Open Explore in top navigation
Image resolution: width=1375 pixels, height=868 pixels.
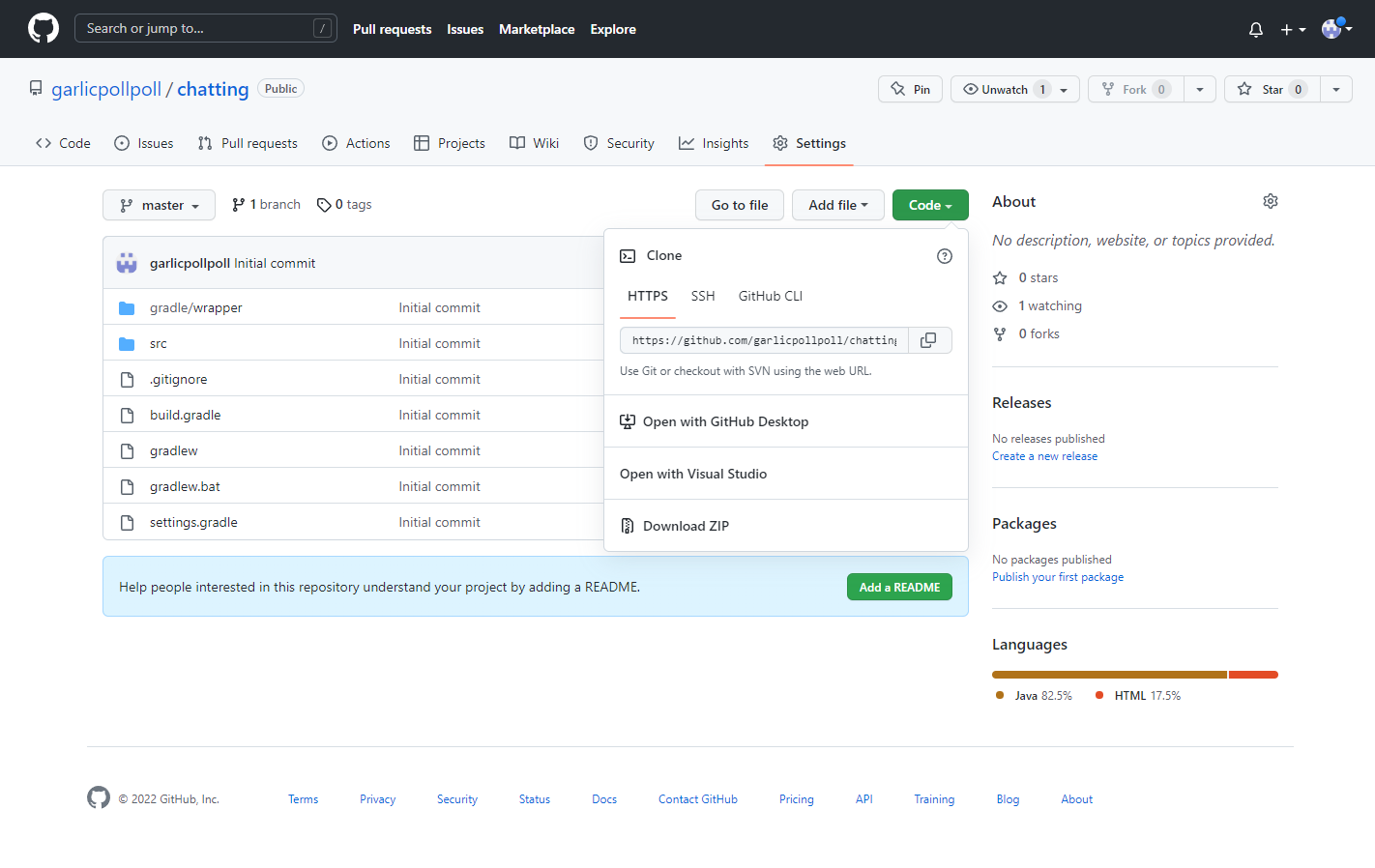coord(613,29)
